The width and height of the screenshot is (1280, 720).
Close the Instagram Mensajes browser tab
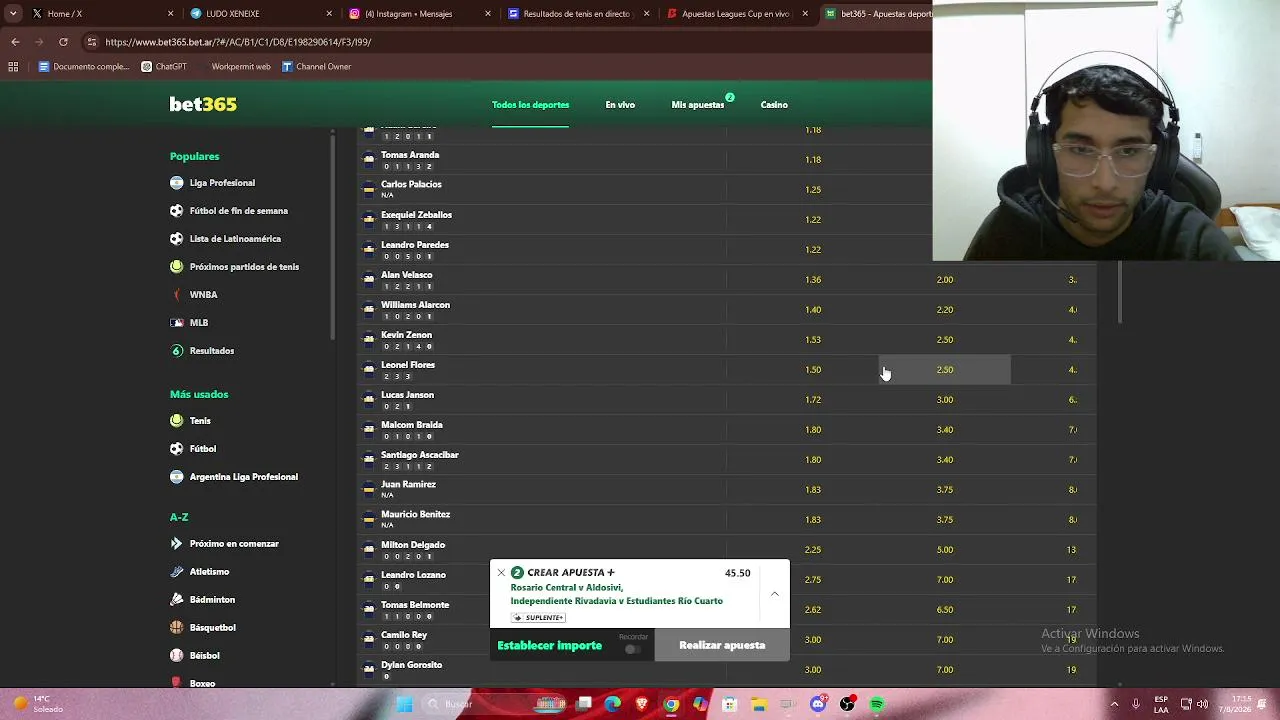coord(488,14)
